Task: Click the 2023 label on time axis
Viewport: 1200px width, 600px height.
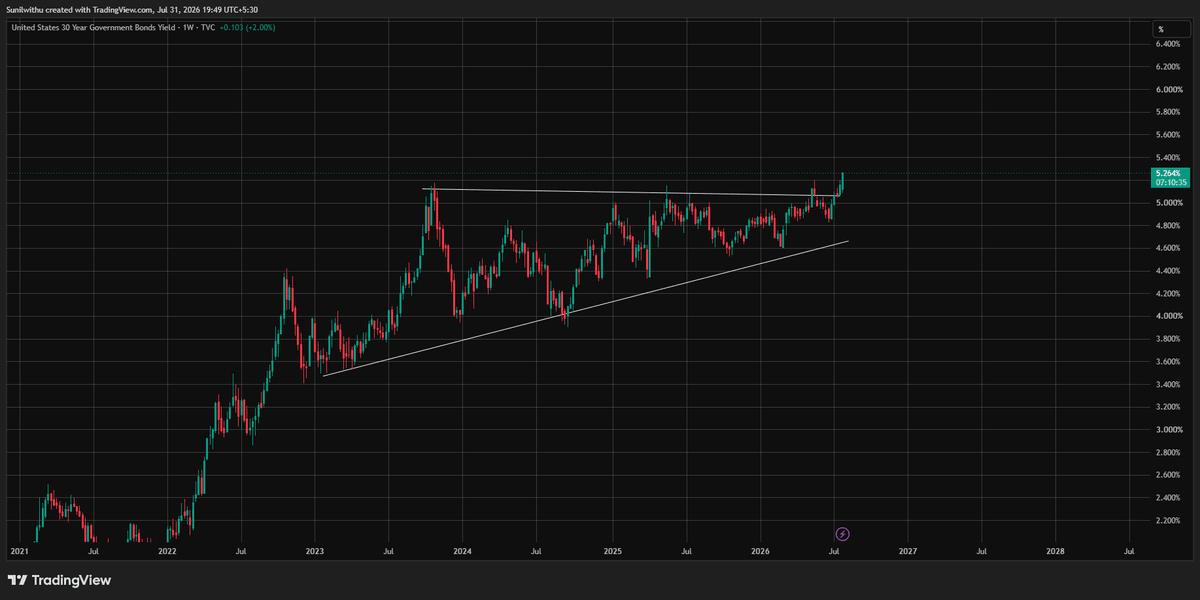Action: click(x=315, y=550)
